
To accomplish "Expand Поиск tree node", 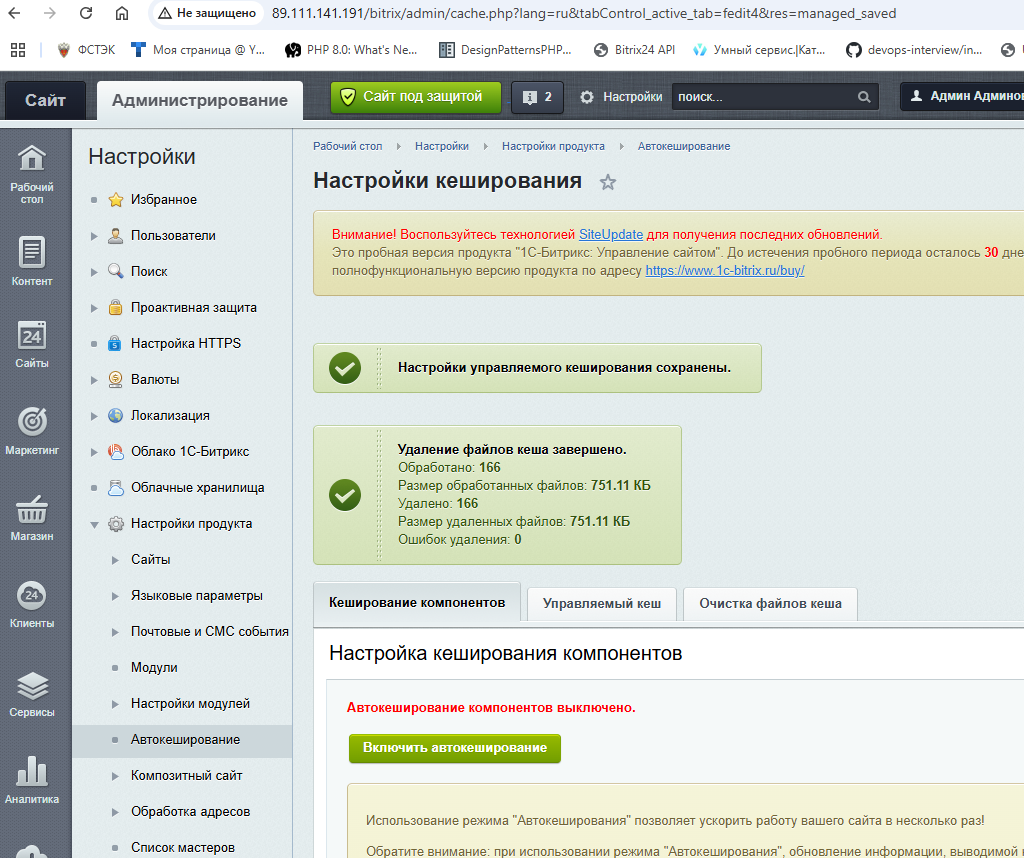I will click(94, 272).
